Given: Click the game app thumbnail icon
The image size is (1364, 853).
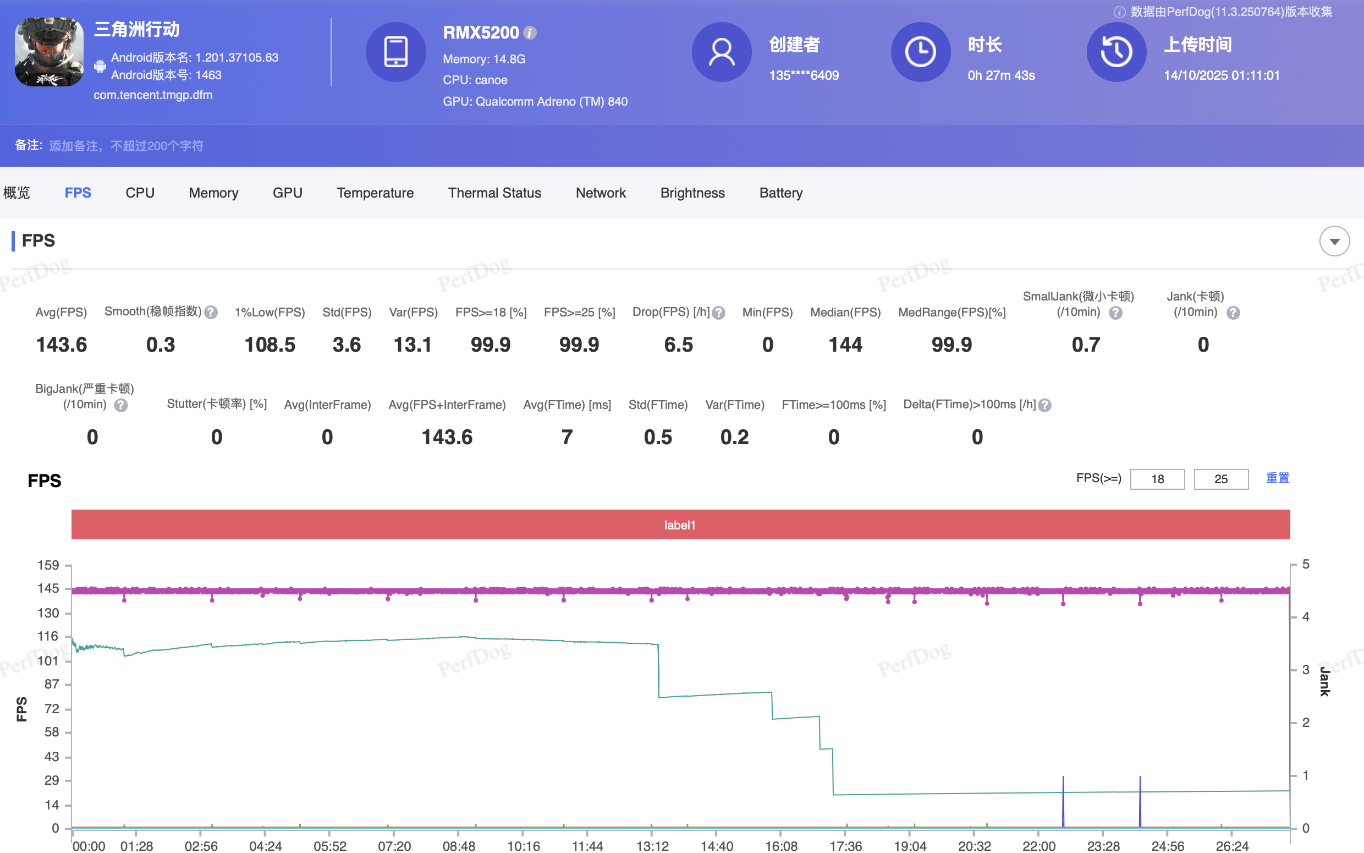Looking at the screenshot, I should (x=49, y=52).
